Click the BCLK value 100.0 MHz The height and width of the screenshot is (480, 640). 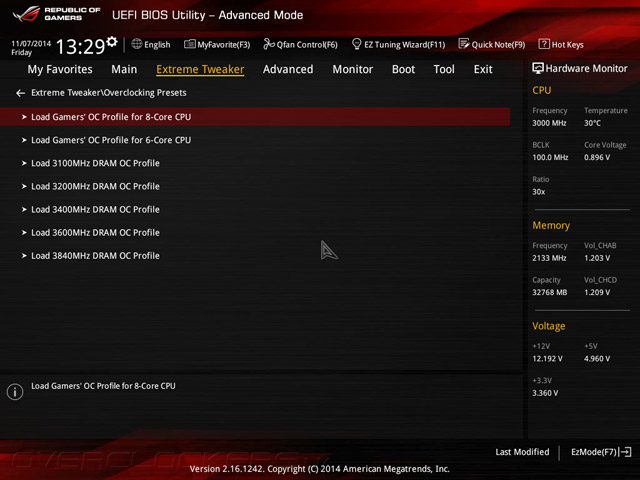pyautogui.click(x=550, y=158)
